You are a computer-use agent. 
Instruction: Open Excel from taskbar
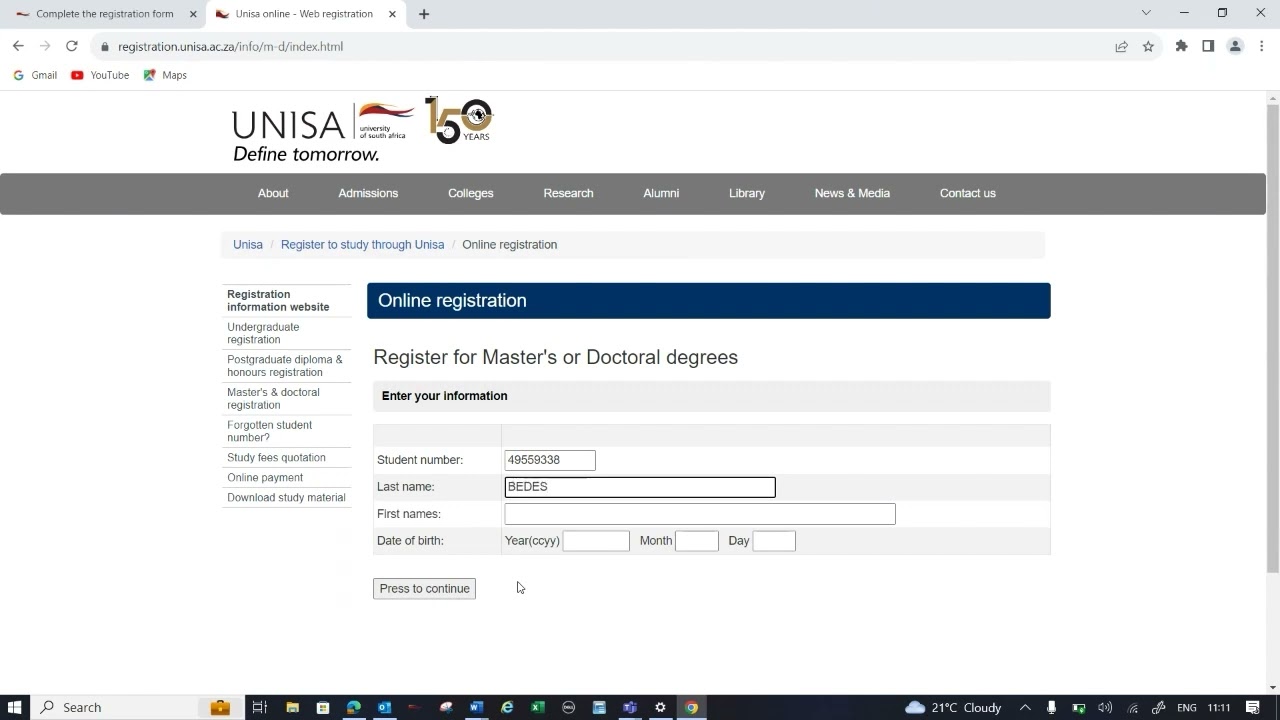pyautogui.click(x=538, y=707)
